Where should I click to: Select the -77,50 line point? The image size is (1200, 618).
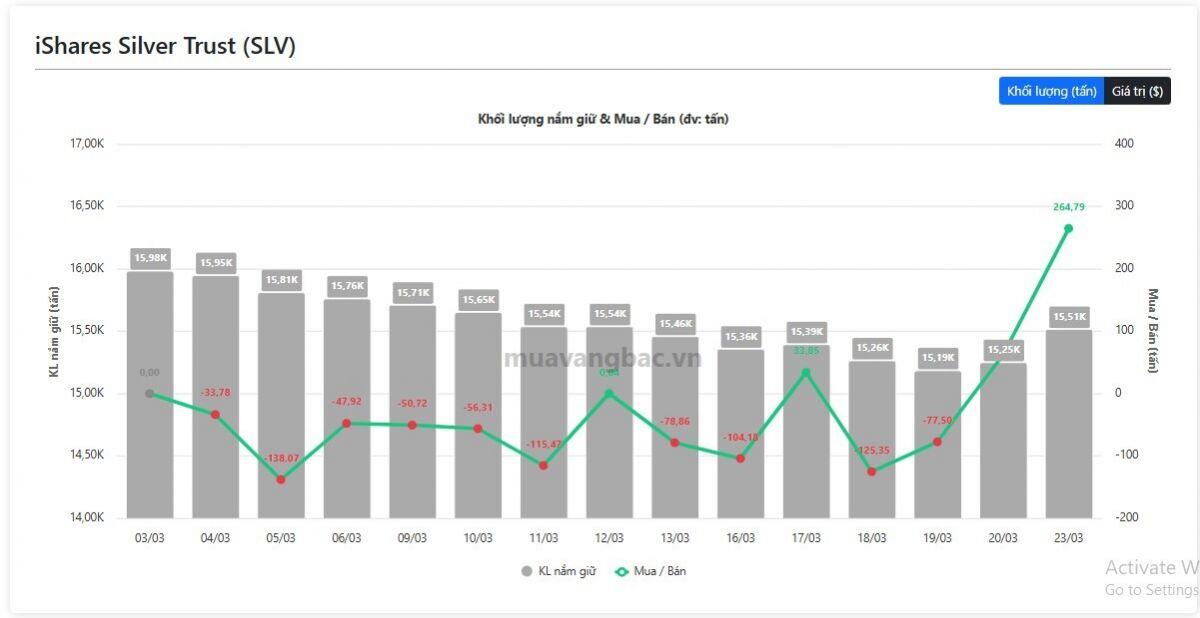pos(937,441)
